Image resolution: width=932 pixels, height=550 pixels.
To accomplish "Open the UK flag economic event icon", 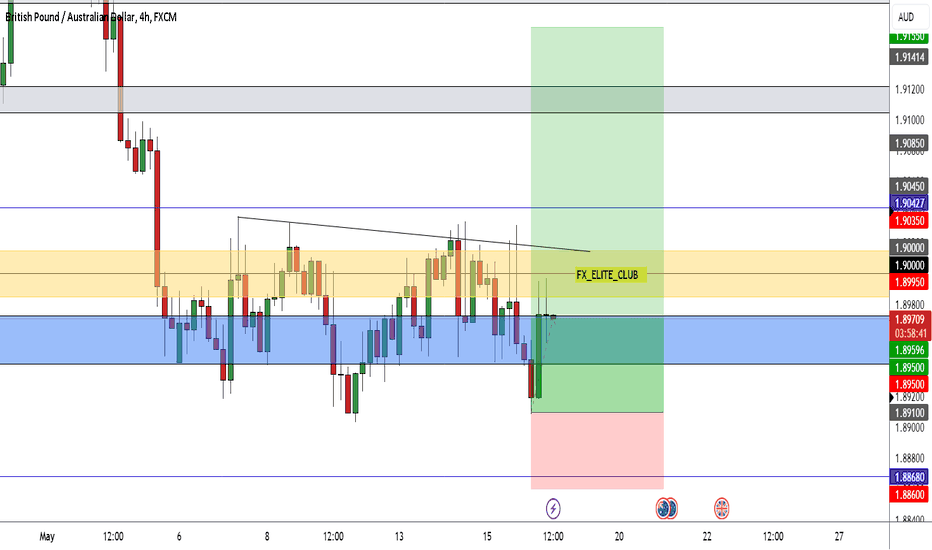I will pyautogui.click(x=721, y=508).
